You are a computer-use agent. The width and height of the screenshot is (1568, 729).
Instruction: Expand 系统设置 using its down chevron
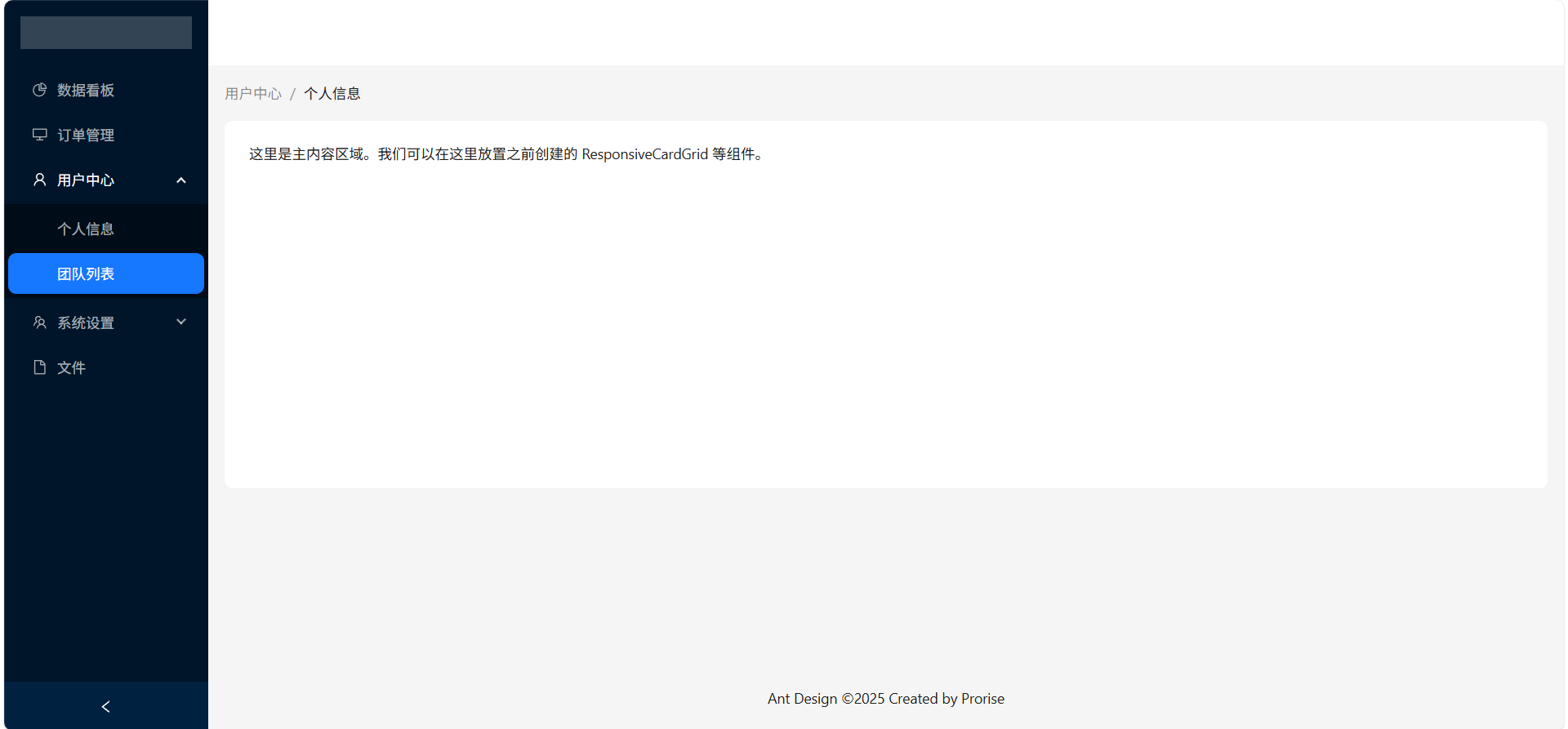[x=181, y=322]
